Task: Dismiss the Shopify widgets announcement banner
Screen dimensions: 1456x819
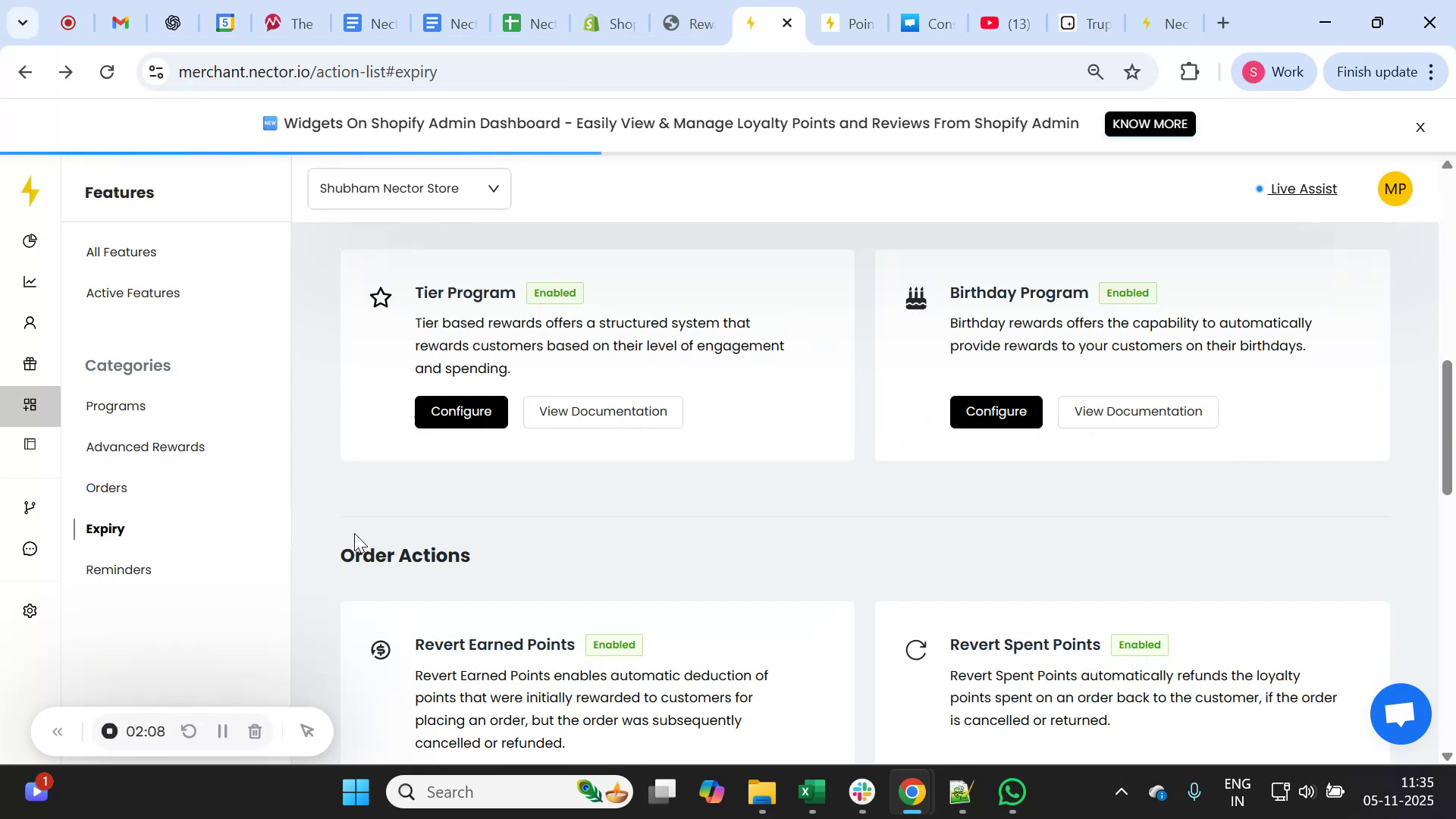Action: [1420, 127]
